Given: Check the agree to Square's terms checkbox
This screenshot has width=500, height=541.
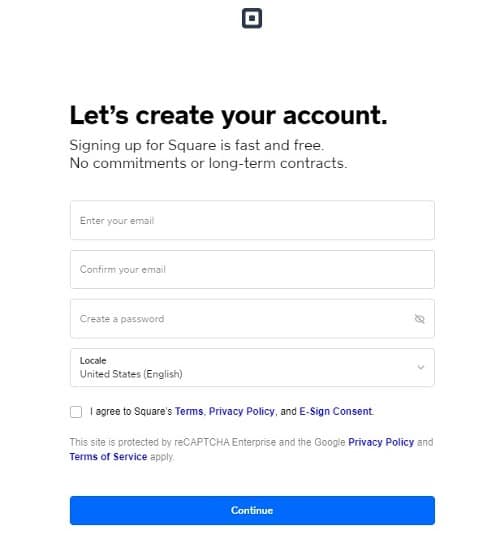Looking at the screenshot, I should pyautogui.click(x=76, y=412).
